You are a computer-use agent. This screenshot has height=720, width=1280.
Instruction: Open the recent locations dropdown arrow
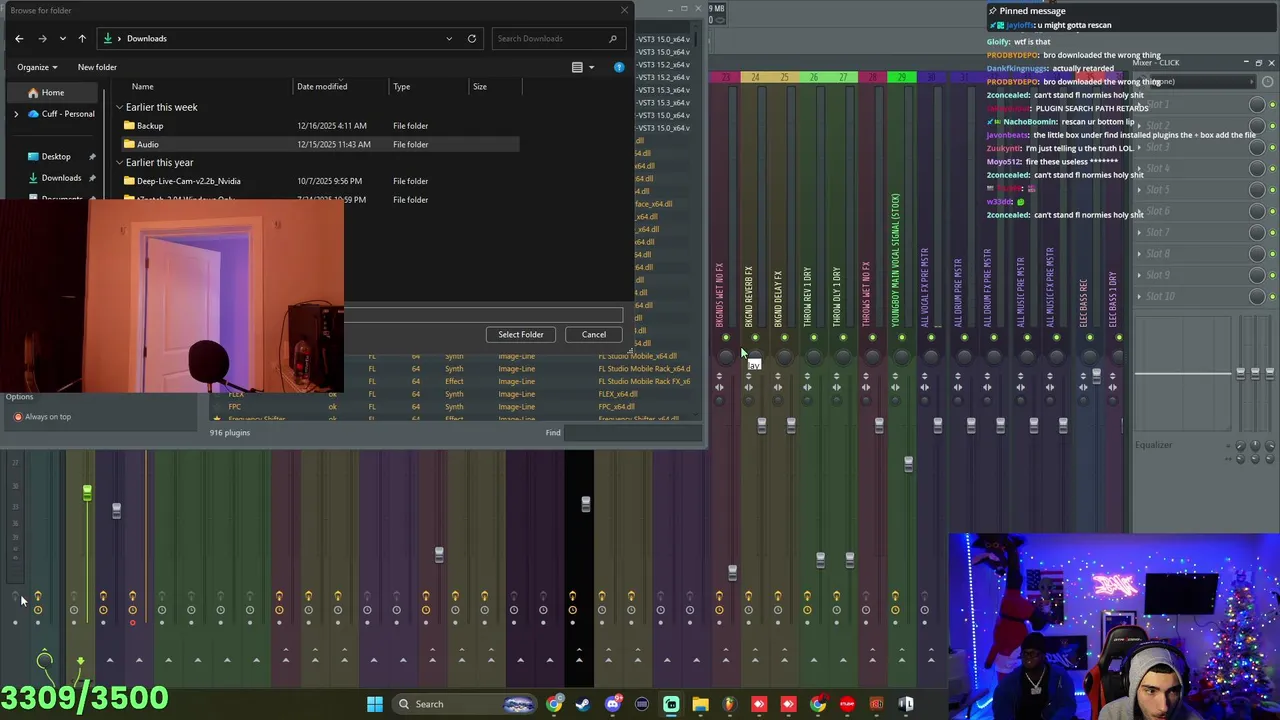[62, 38]
